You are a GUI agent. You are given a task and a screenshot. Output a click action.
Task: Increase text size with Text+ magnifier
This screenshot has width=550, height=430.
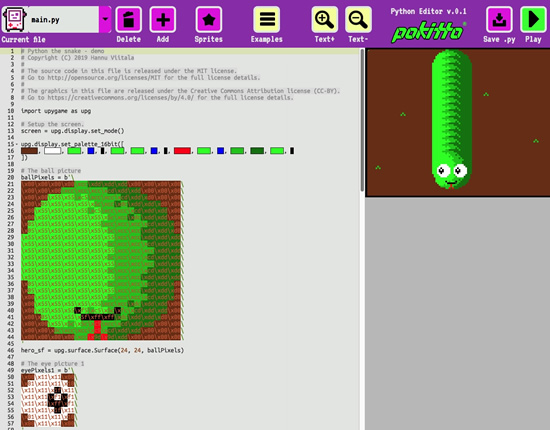[324, 20]
